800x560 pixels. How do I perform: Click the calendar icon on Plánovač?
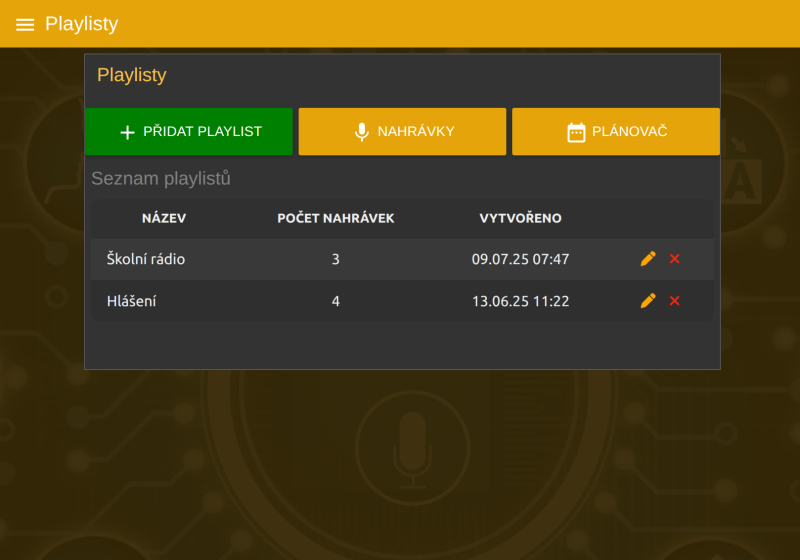pos(576,132)
